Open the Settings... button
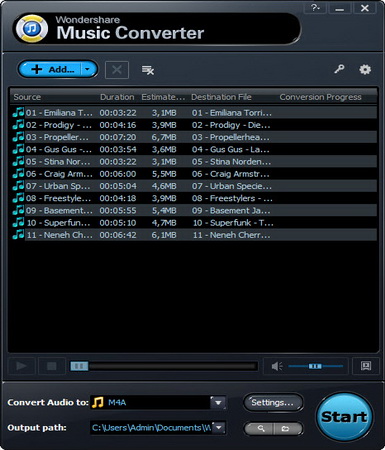 (x=273, y=403)
